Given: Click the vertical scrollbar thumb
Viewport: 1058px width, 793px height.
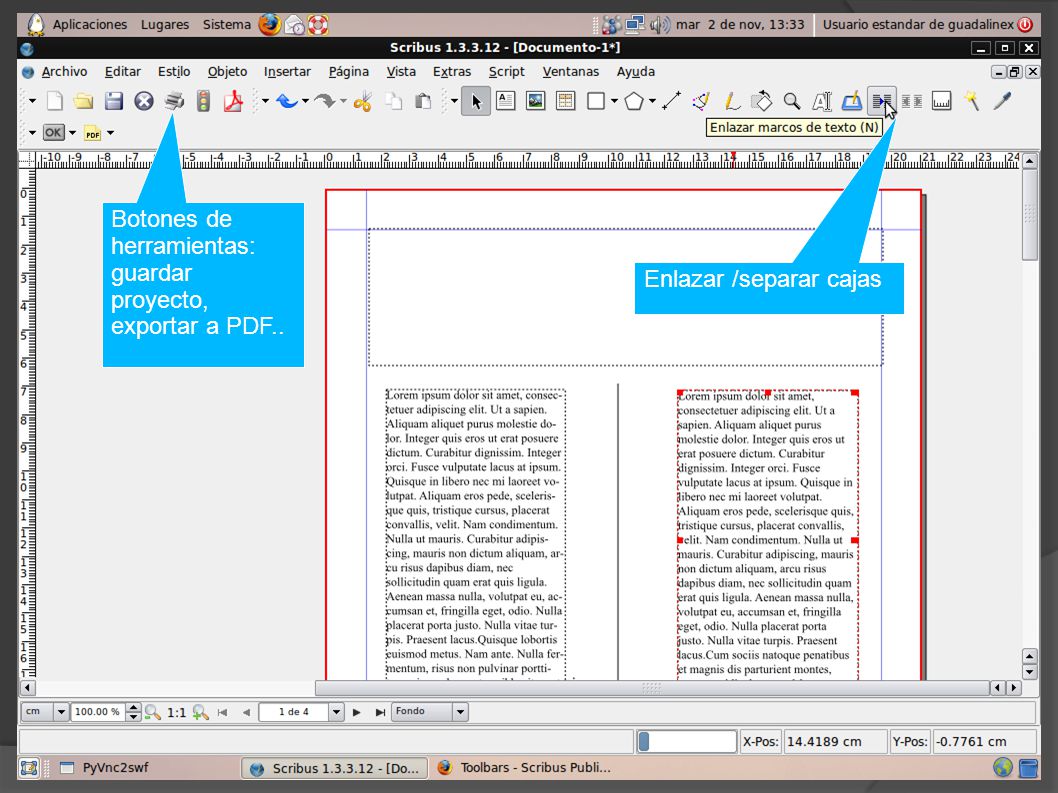Looking at the screenshot, I should click(1029, 215).
